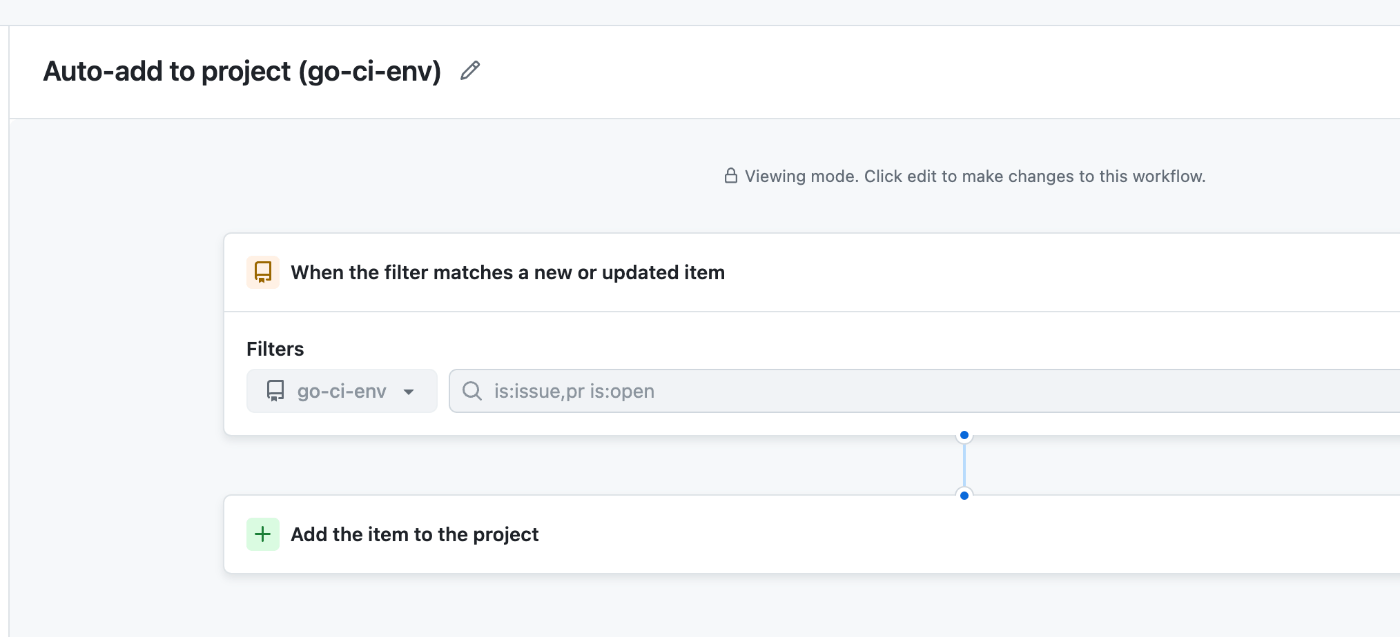The height and width of the screenshot is (637, 1400).
Task: Click the lock icon beside Viewing mode
Action: coord(731,177)
